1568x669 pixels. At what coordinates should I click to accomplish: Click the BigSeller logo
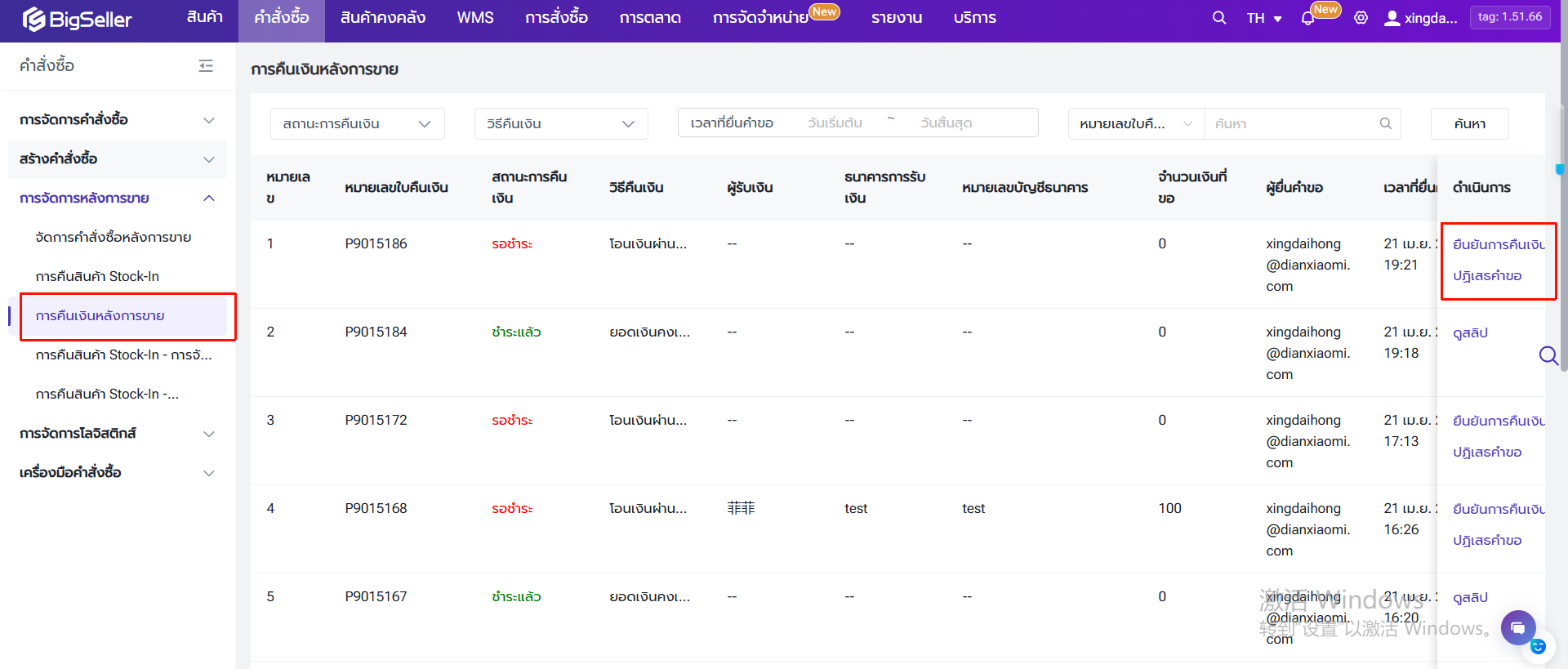coord(78,19)
